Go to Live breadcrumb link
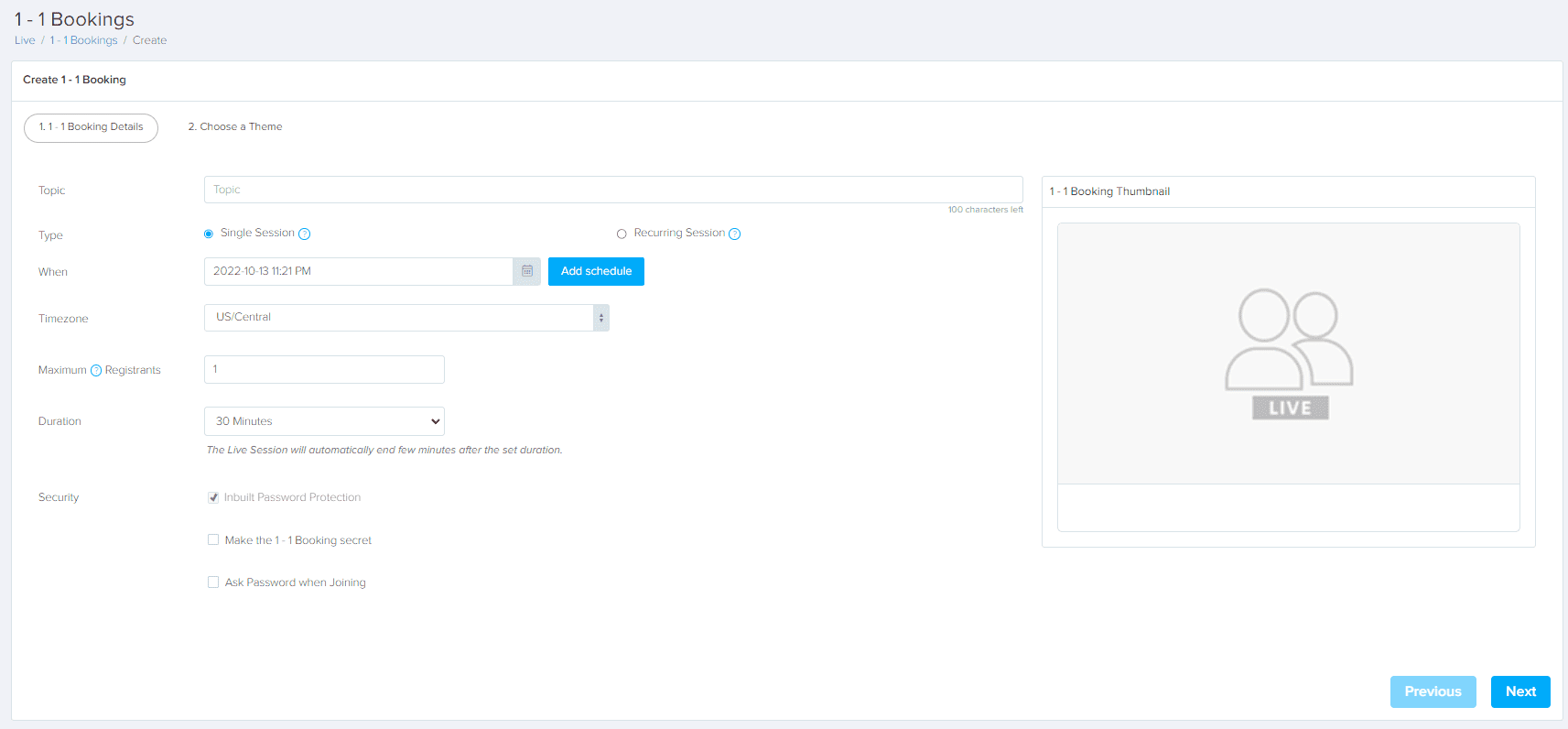 [x=25, y=40]
